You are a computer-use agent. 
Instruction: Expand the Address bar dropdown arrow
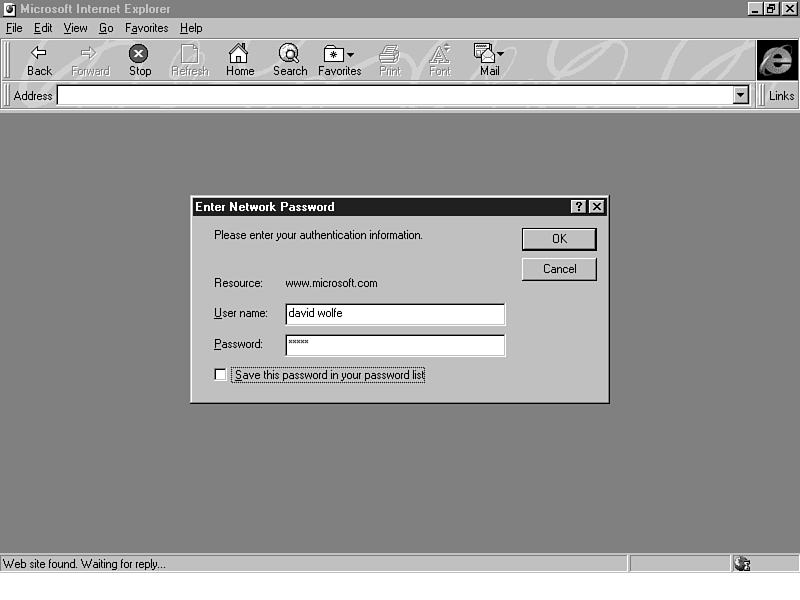click(x=740, y=95)
